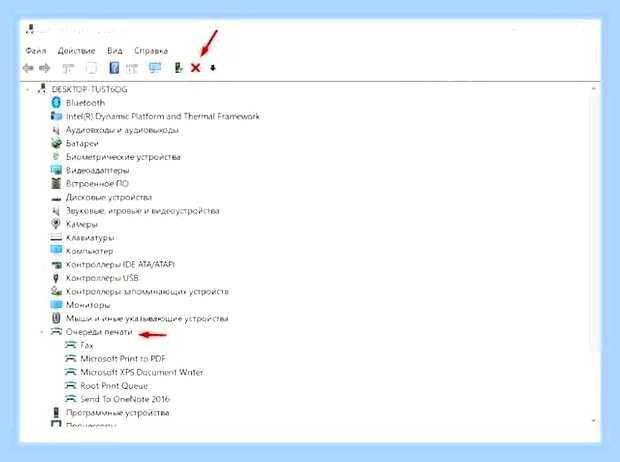620x462 pixels.
Task: Click the Root Print Queue printer icon
Action: 70,386
